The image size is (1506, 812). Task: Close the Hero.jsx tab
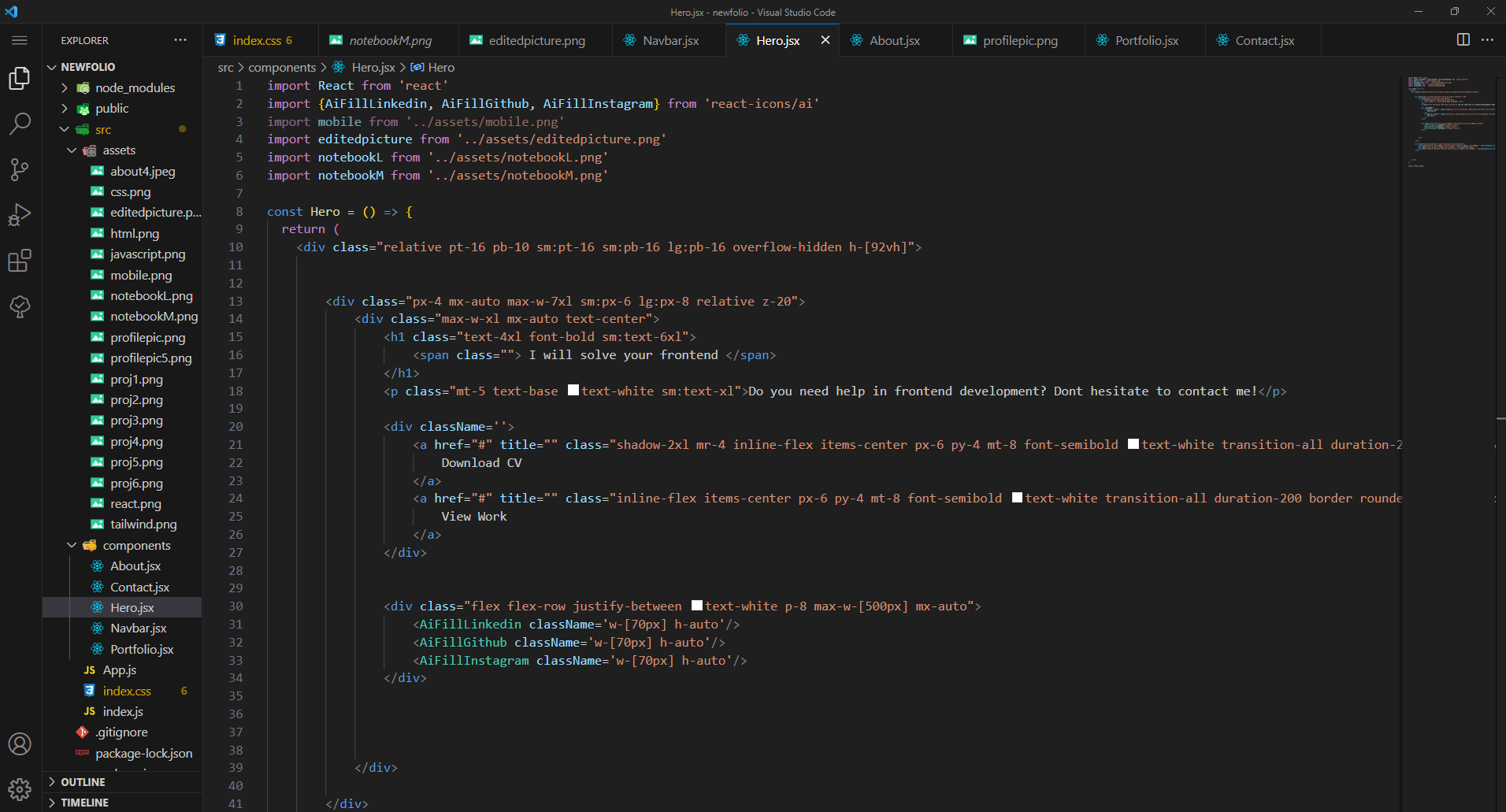(x=825, y=40)
